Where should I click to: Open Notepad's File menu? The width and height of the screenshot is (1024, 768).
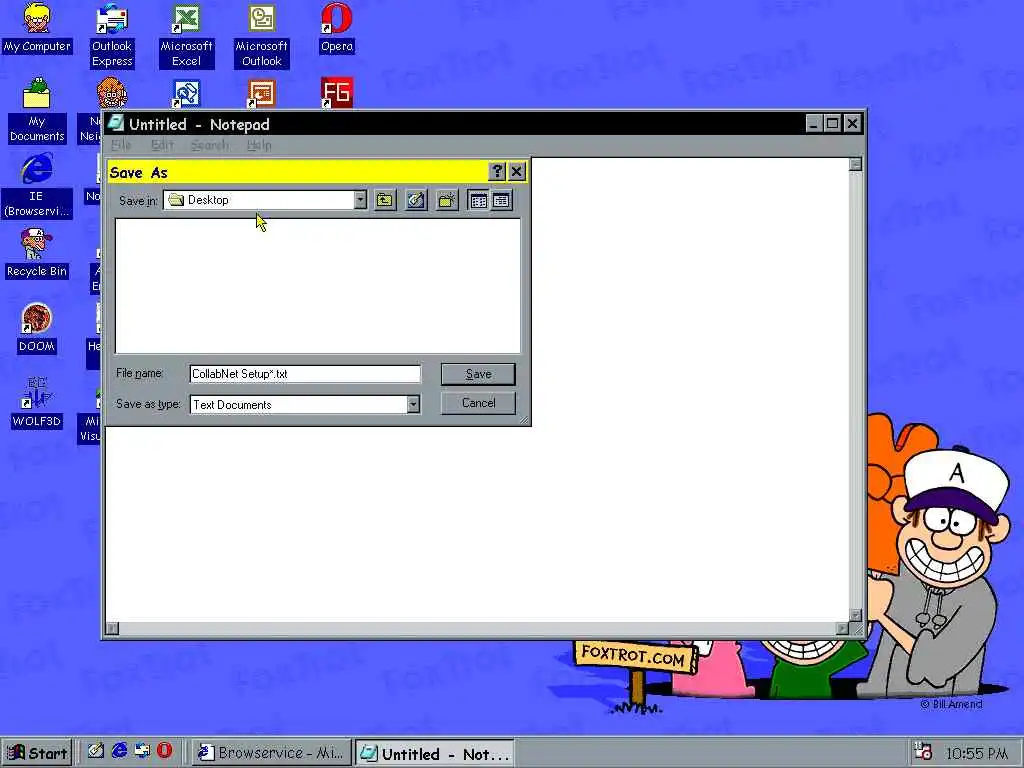[x=121, y=145]
